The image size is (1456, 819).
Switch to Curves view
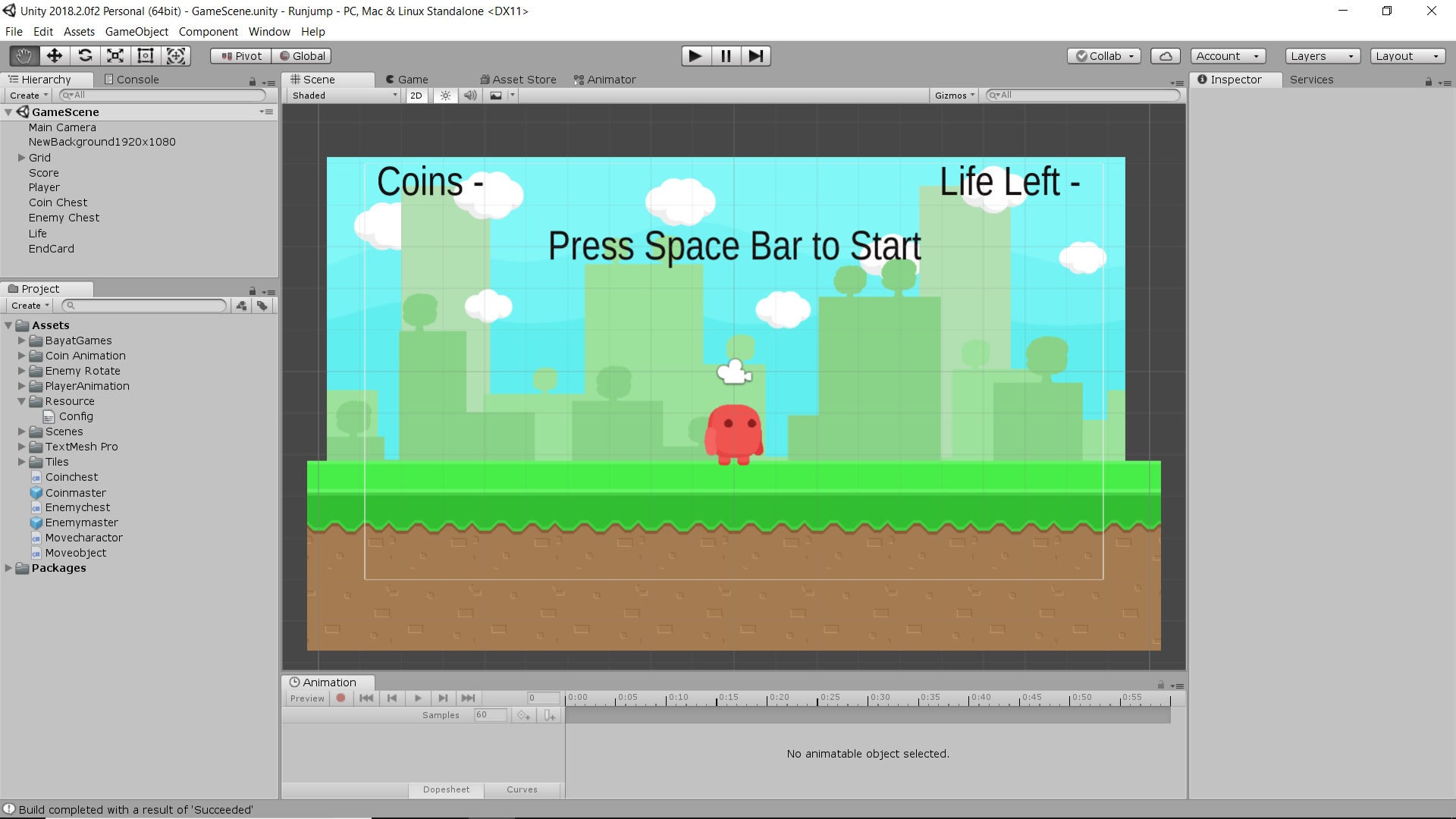pos(522,789)
